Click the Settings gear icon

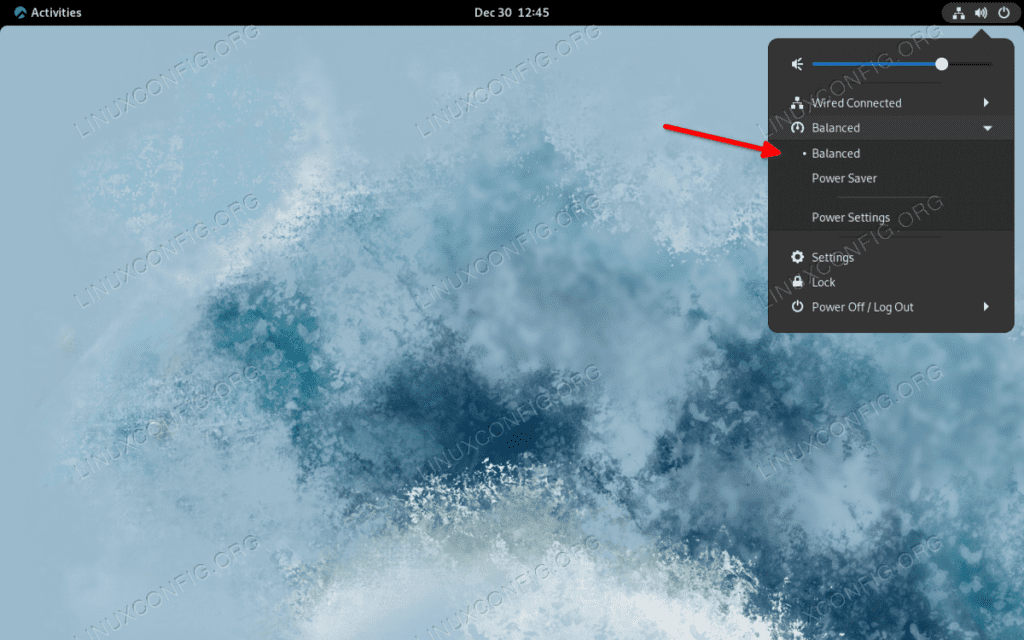(x=797, y=257)
